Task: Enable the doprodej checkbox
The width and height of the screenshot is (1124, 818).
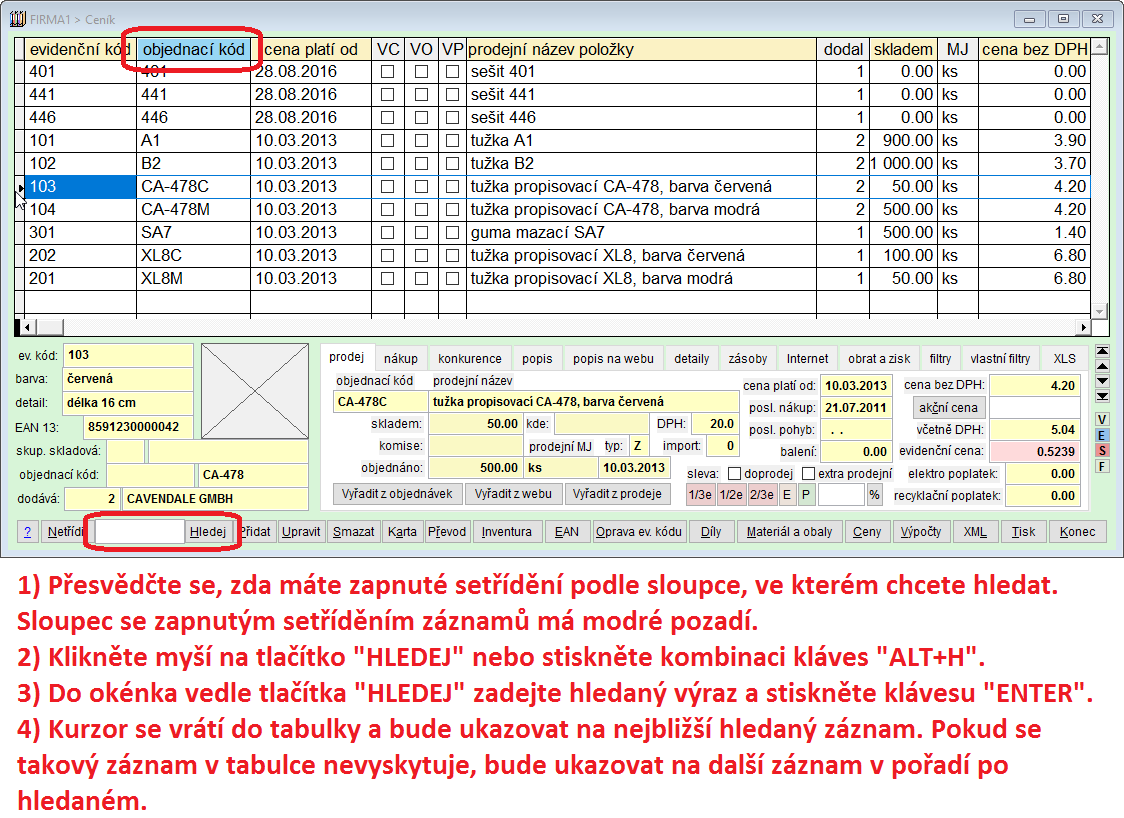Action: tap(734, 473)
